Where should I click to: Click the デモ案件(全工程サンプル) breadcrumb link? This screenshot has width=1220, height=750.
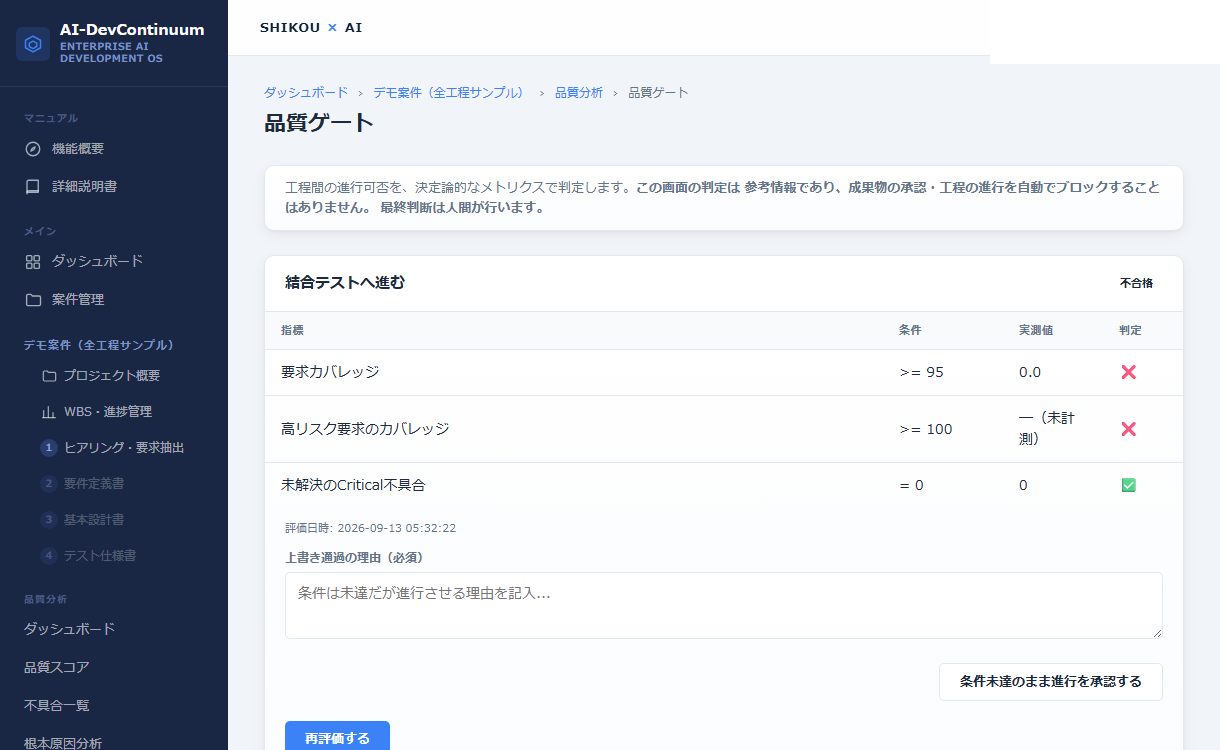tap(449, 92)
